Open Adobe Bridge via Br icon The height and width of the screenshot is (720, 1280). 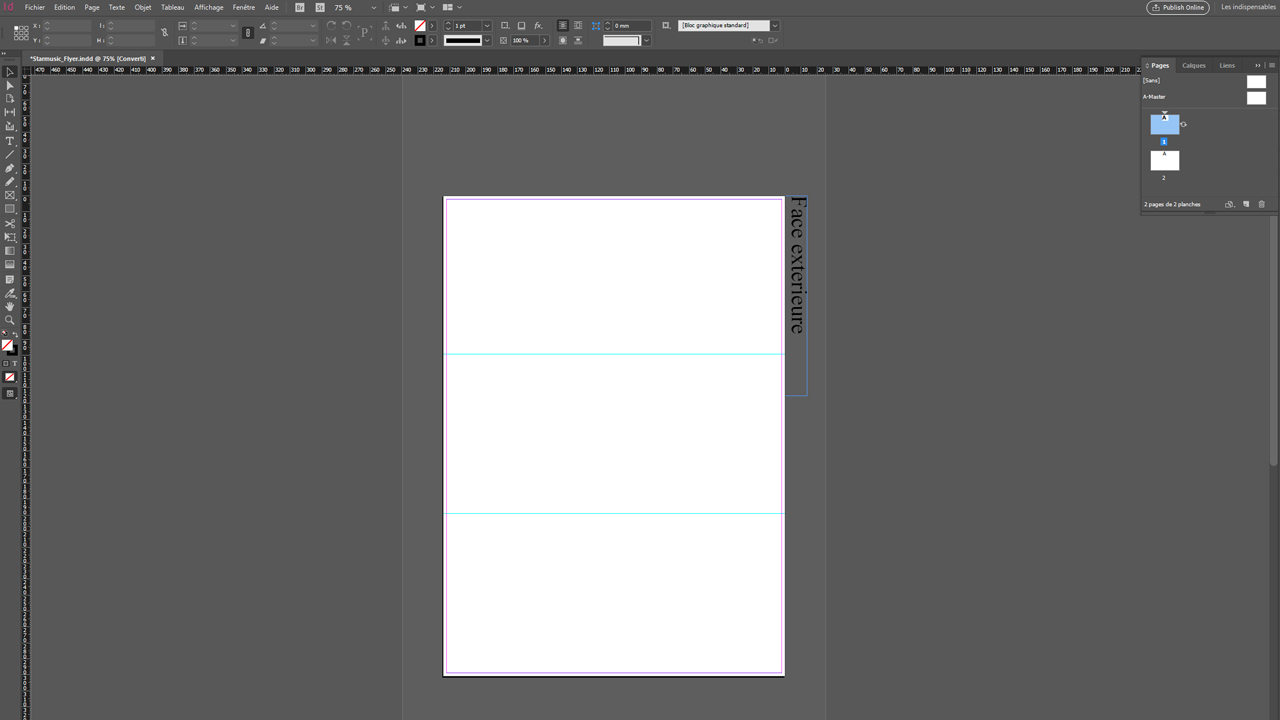click(x=299, y=7)
